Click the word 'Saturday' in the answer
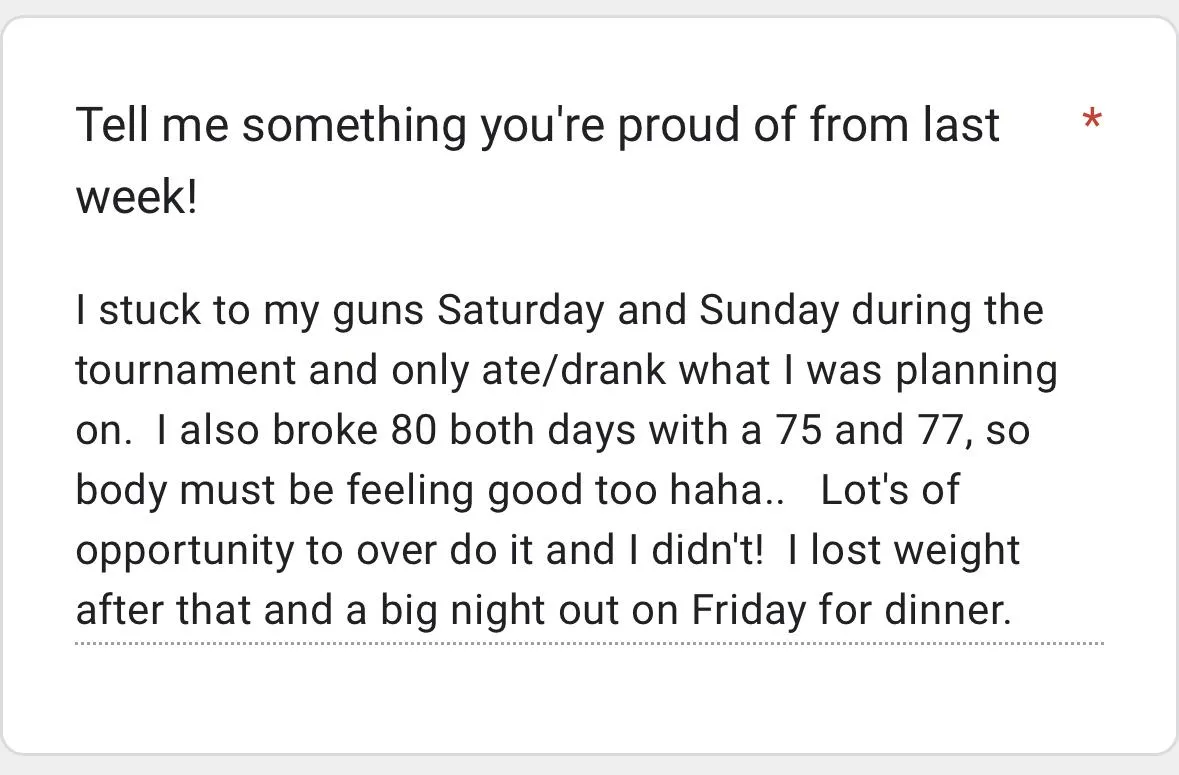Screen dimensions: 1179x775 520,311
